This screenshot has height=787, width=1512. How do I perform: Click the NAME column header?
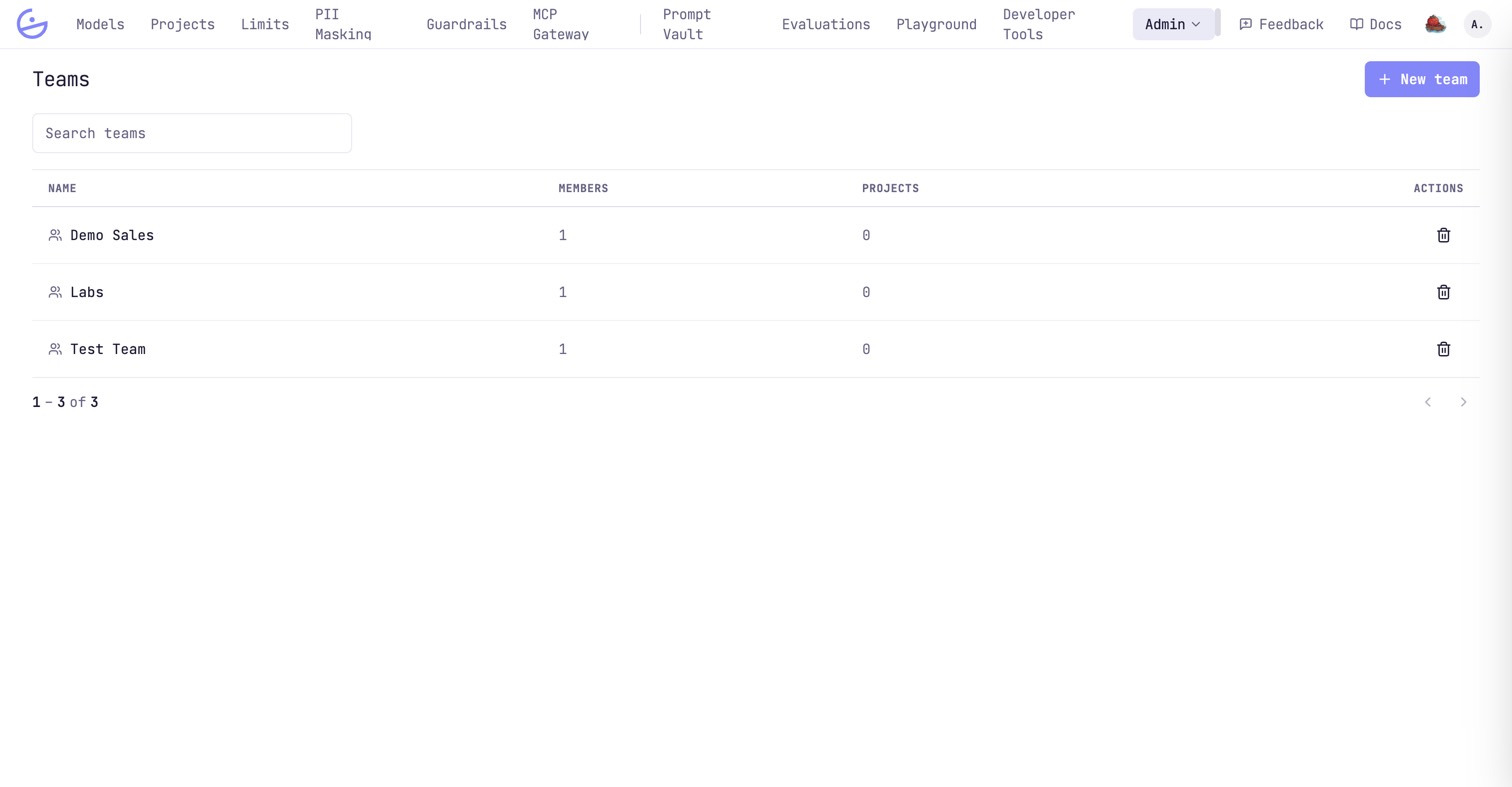point(62,188)
